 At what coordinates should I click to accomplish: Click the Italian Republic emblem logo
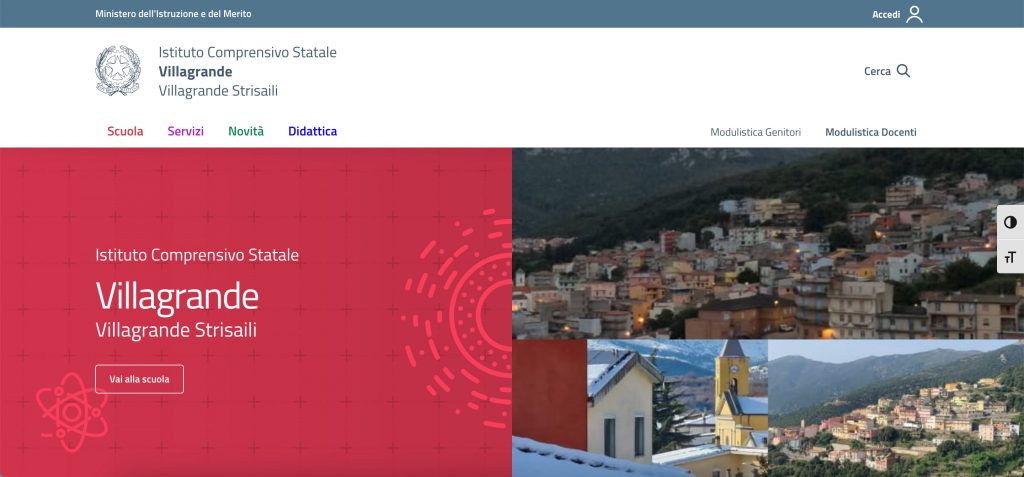point(118,71)
